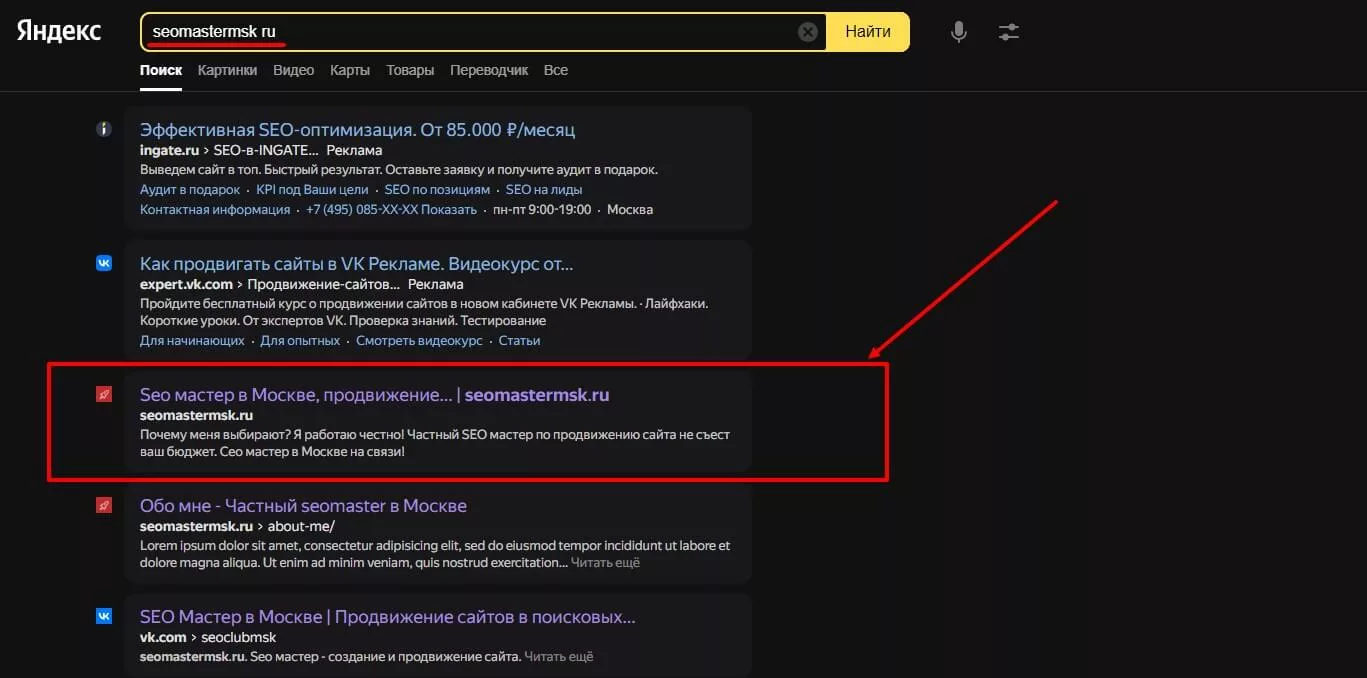The image size is (1367, 678).
Task: Open the Все tab
Action: [556, 70]
